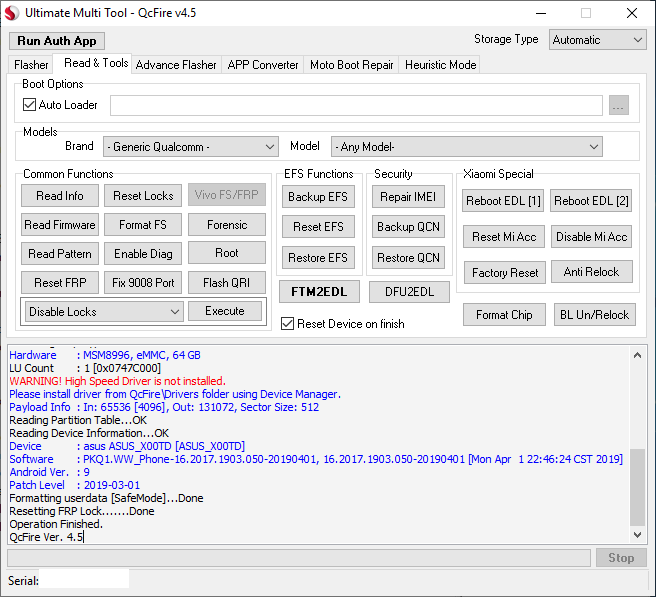Click the FTM2EDL button
This screenshot has width=656, height=597.
point(319,292)
